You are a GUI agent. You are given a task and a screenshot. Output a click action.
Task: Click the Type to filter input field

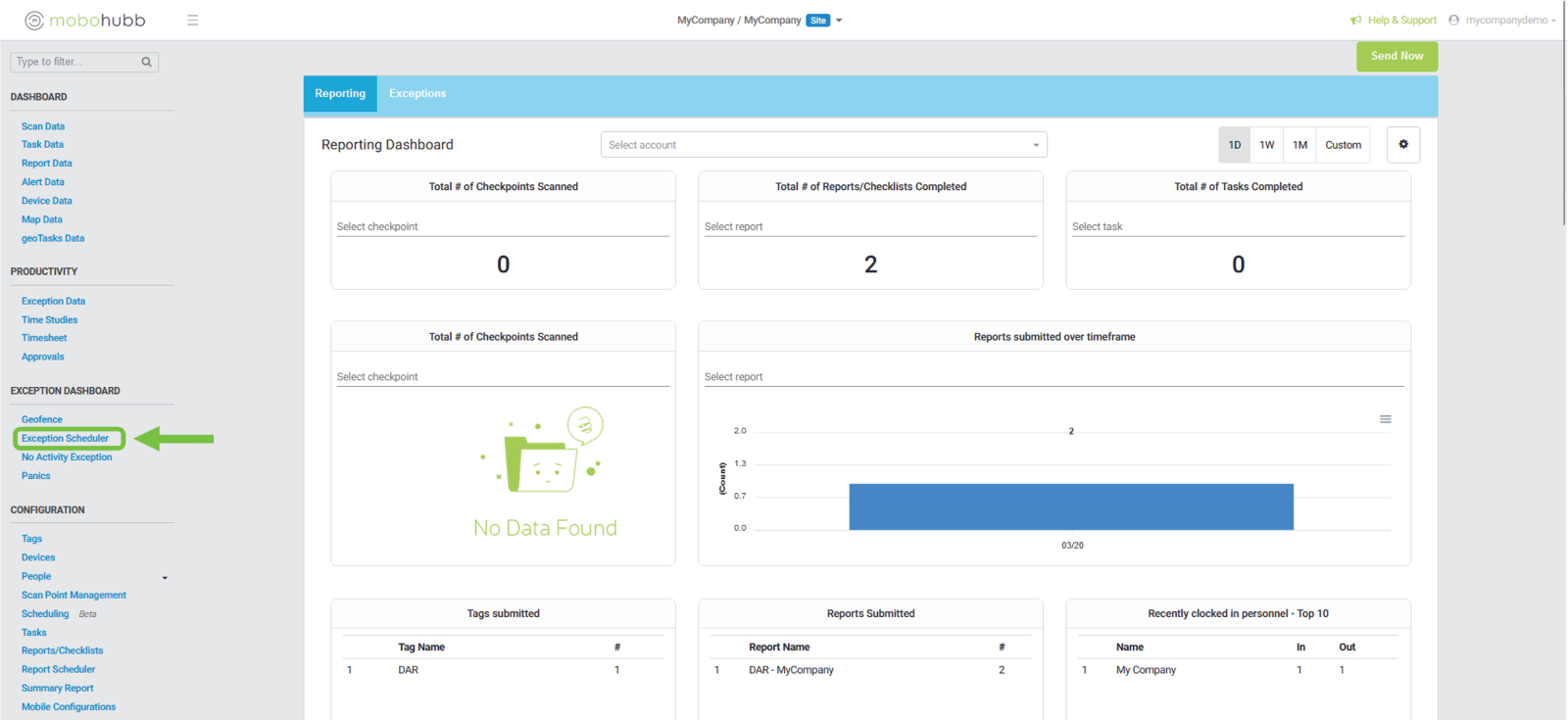(x=76, y=62)
